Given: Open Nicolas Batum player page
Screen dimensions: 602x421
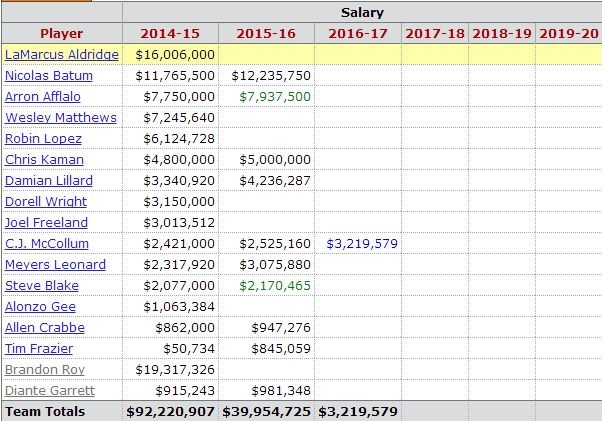Looking at the screenshot, I should click(x=49, y=76).
